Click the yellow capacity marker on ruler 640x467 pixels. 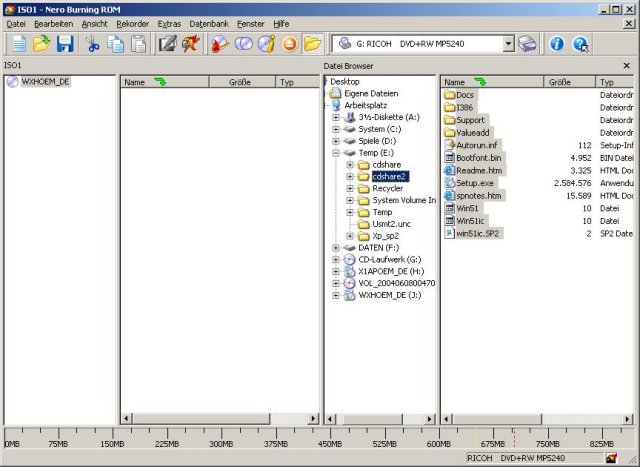click(x=476, y=438)
